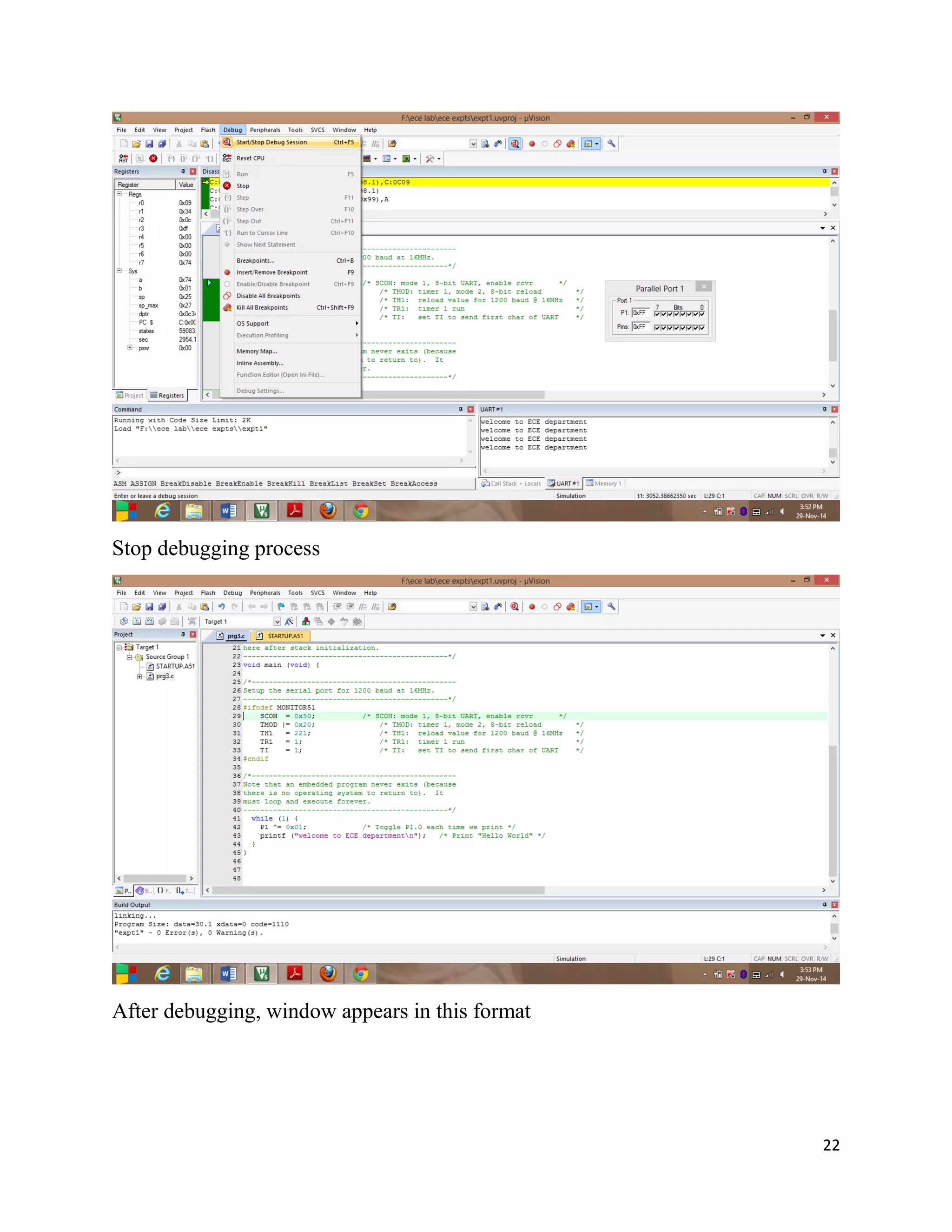
Task: Click vertical scrollbar thumb beside prg3.c code
Action: (x=833, y=811)
